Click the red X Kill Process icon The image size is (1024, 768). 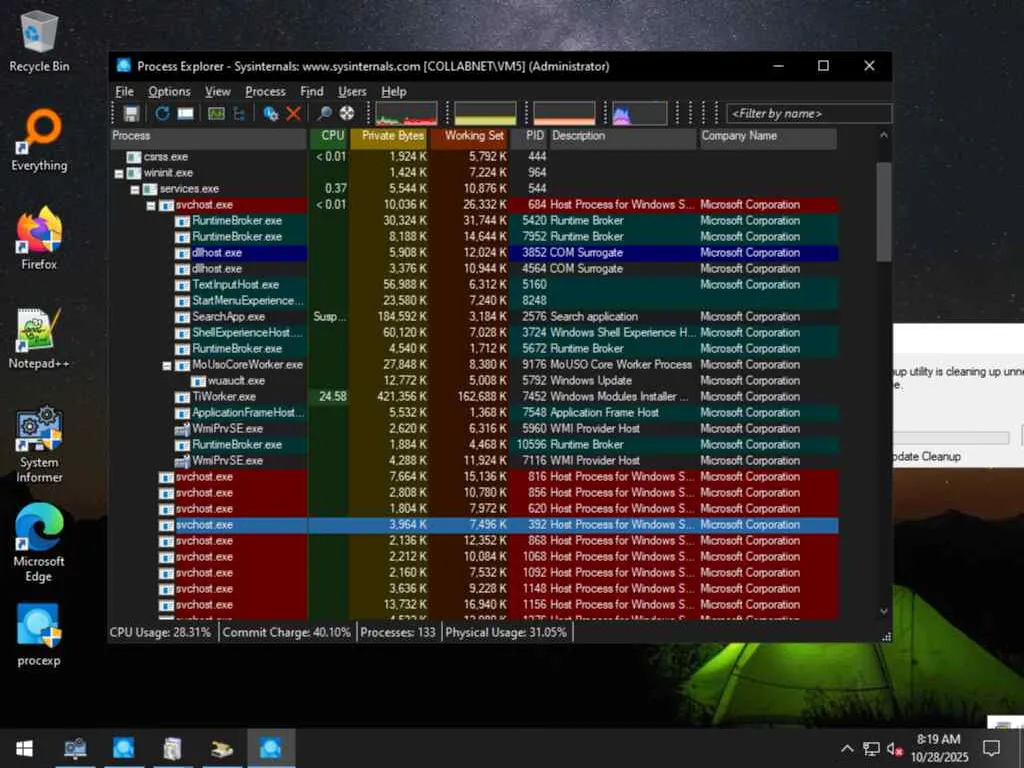coord(293,114)
